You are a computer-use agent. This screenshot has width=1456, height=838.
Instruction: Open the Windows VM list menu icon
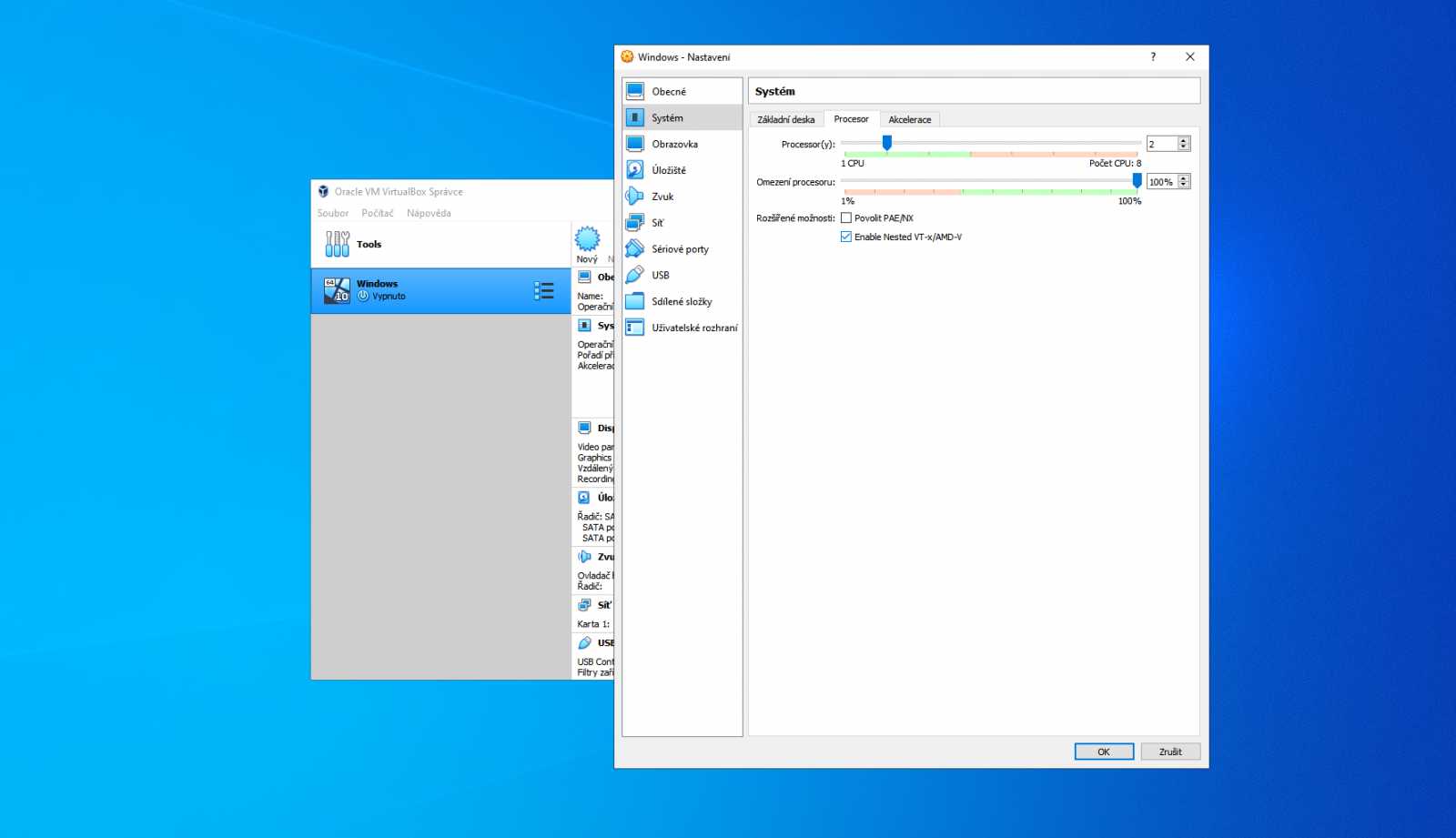(x=544, y=290)
